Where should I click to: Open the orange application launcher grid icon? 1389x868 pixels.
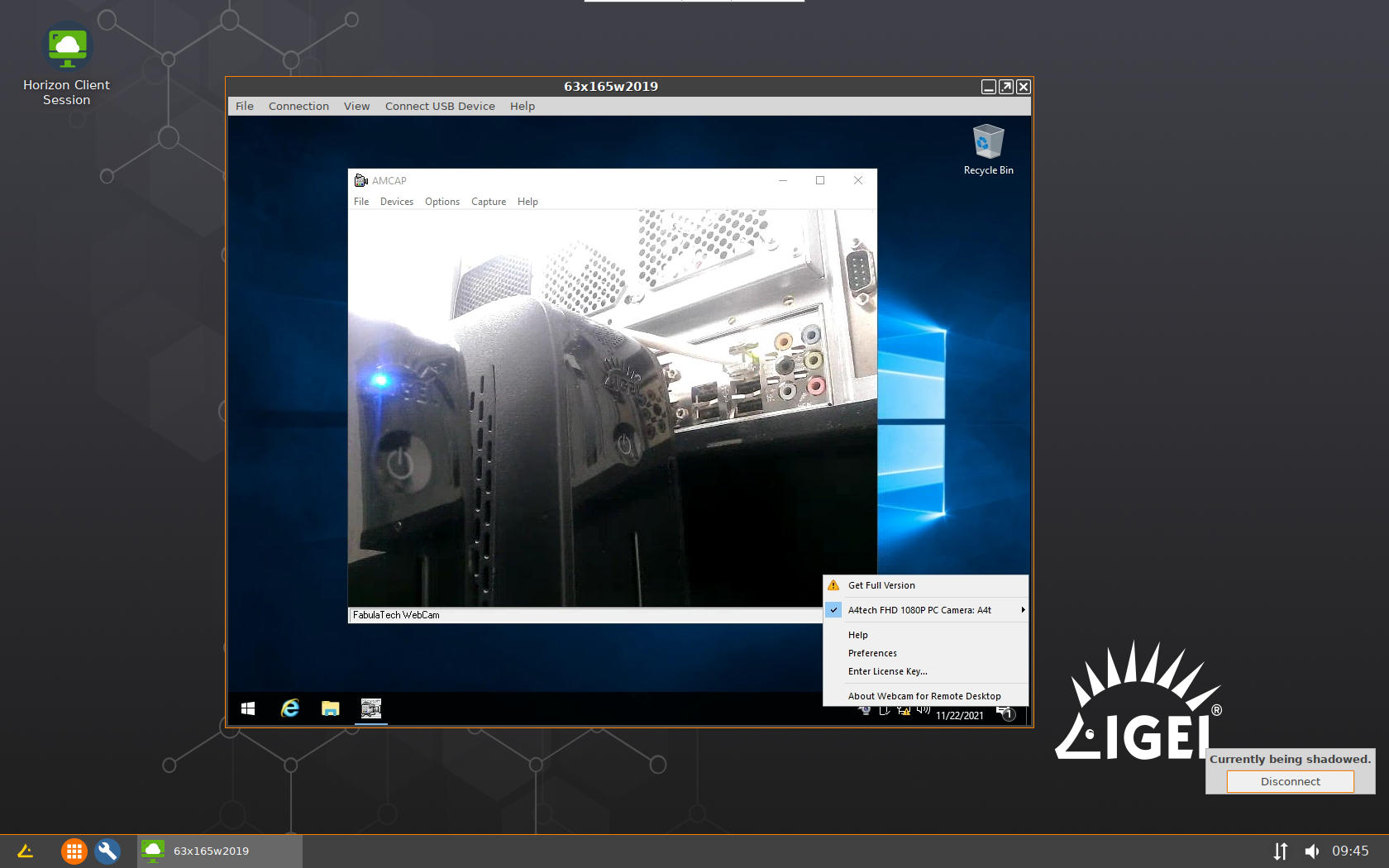click(74, 851)
